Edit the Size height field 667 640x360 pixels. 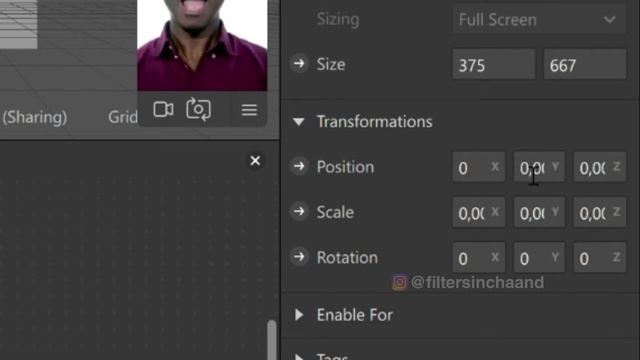click(x=585, y=64)
